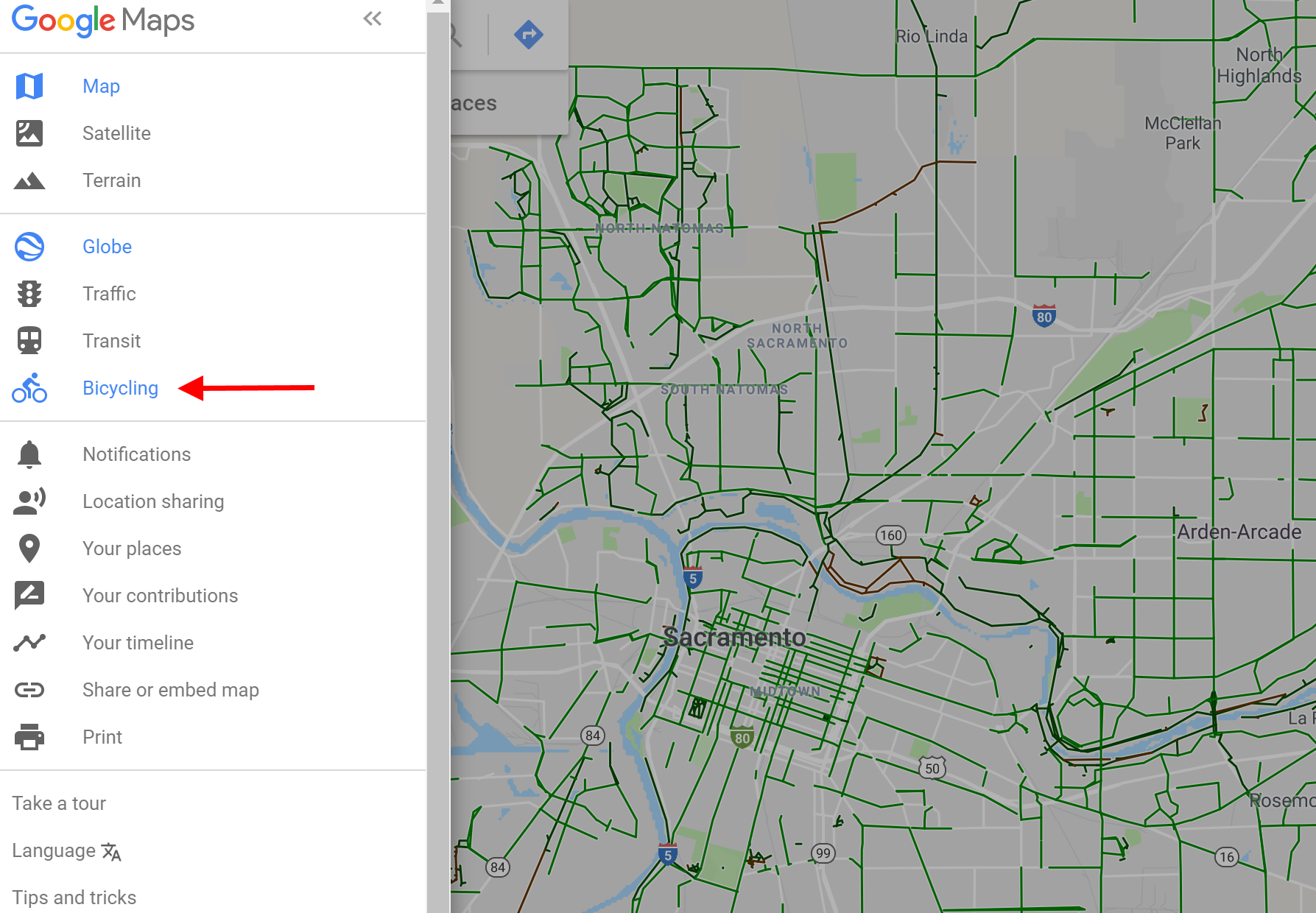Click the Terrain mountains icon
This screenshot has width=1316, height=913.
(x=29, y=180)
